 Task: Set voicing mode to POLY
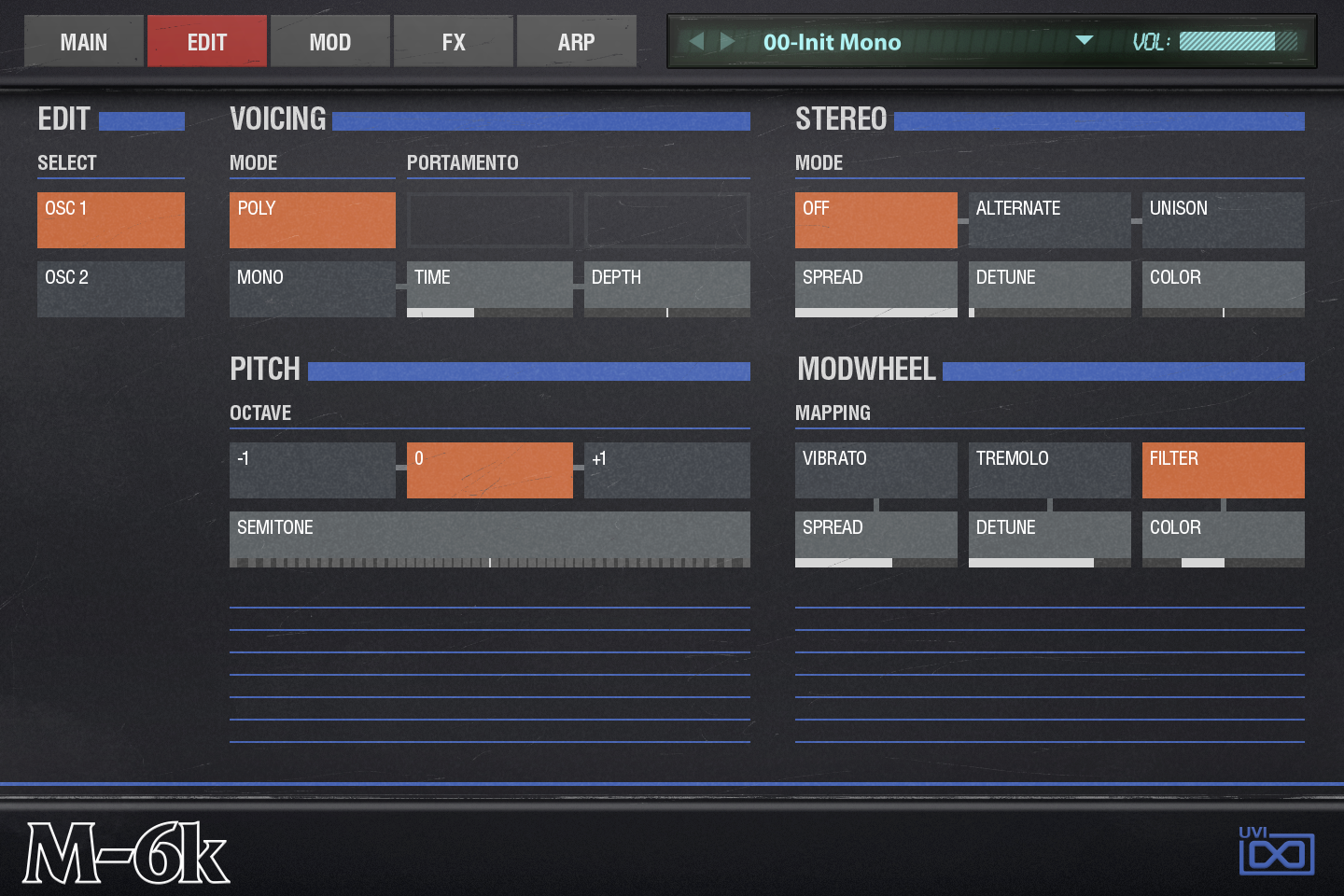pos(313,220)
